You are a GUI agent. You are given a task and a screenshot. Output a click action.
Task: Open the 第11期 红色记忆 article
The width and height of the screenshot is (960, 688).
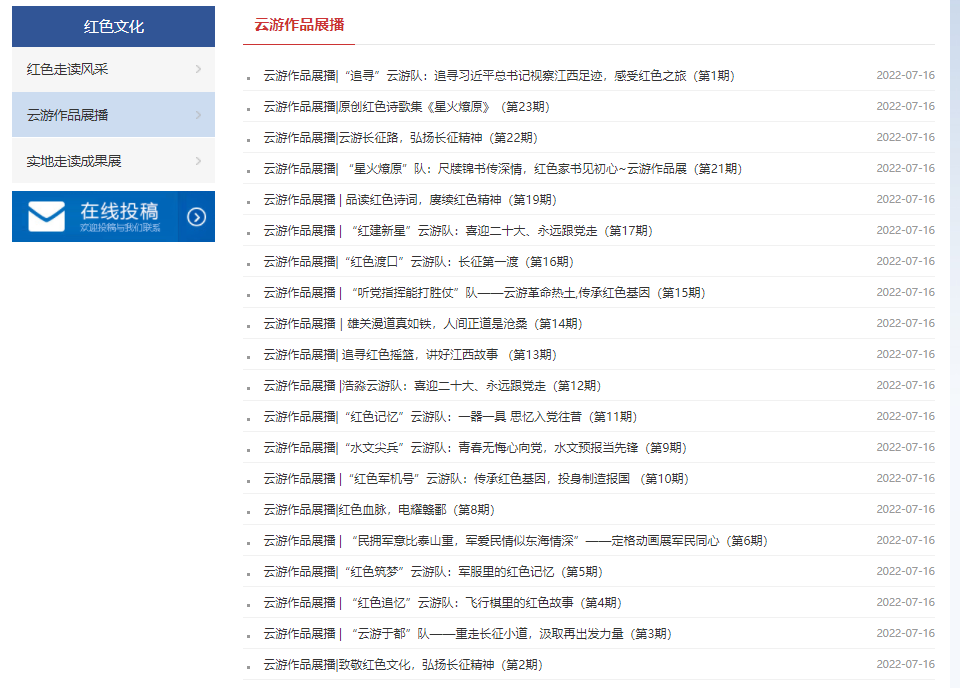pos(449,417)
